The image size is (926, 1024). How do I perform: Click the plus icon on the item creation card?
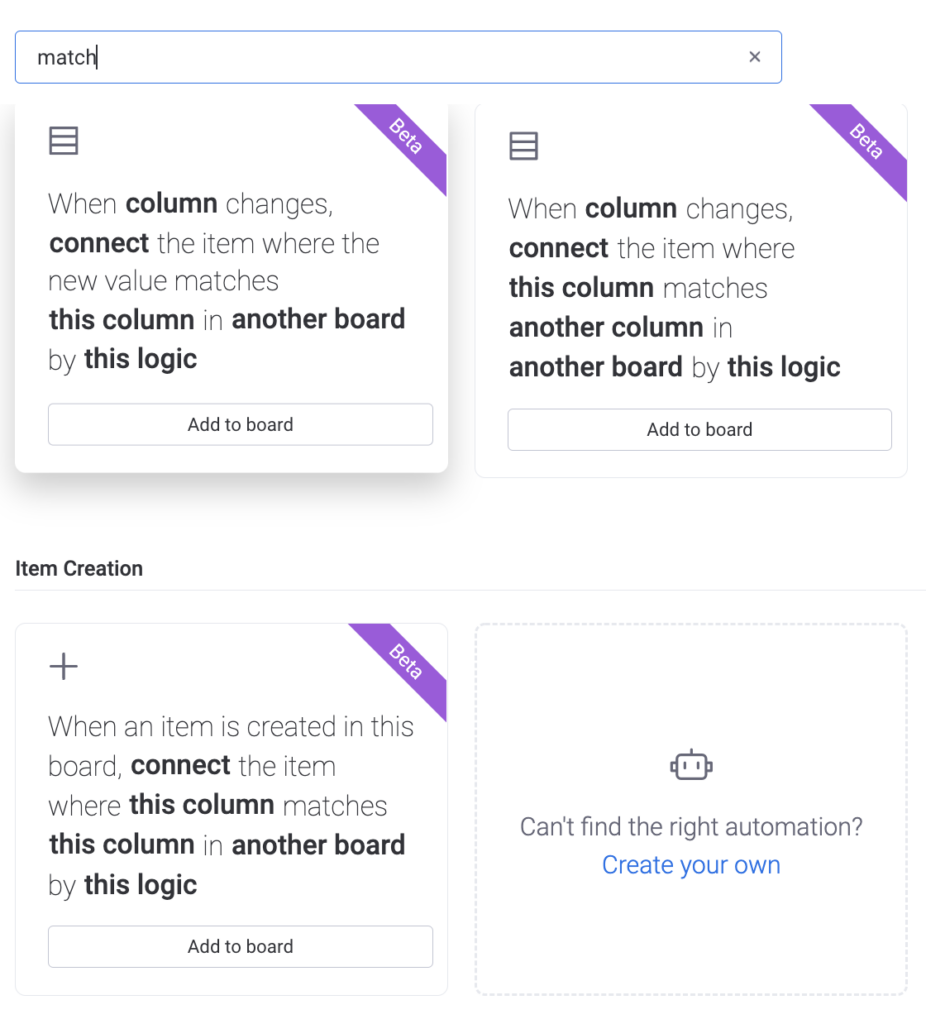[x=63, y=666]
